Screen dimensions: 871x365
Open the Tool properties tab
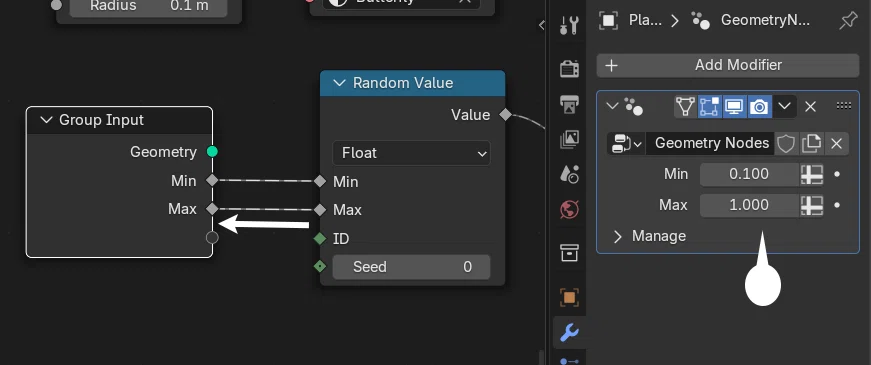pyautogui.click(x=569, y=25)
